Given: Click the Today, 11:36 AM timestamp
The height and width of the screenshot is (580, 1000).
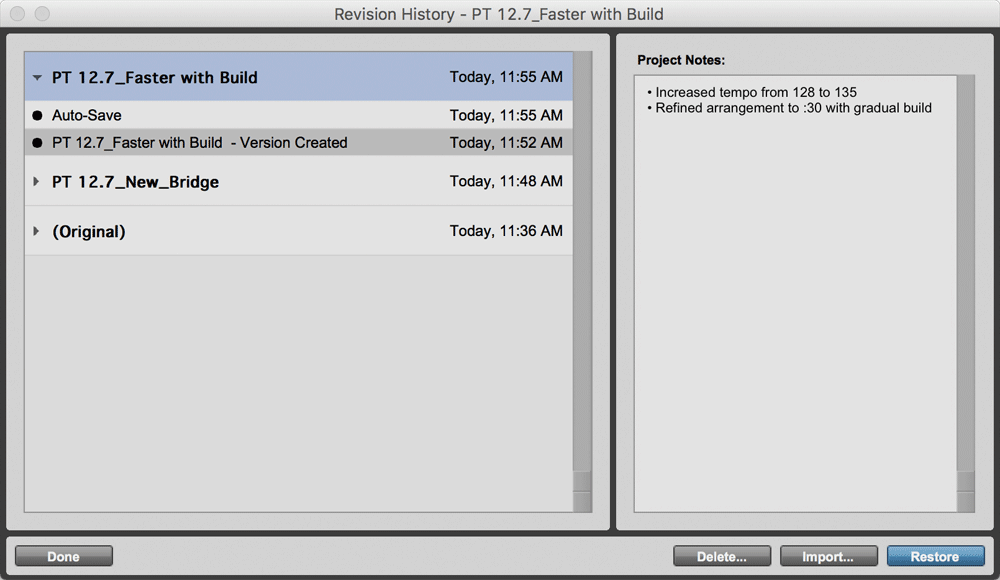Looking at the screenshot, I should click(506, 231).
